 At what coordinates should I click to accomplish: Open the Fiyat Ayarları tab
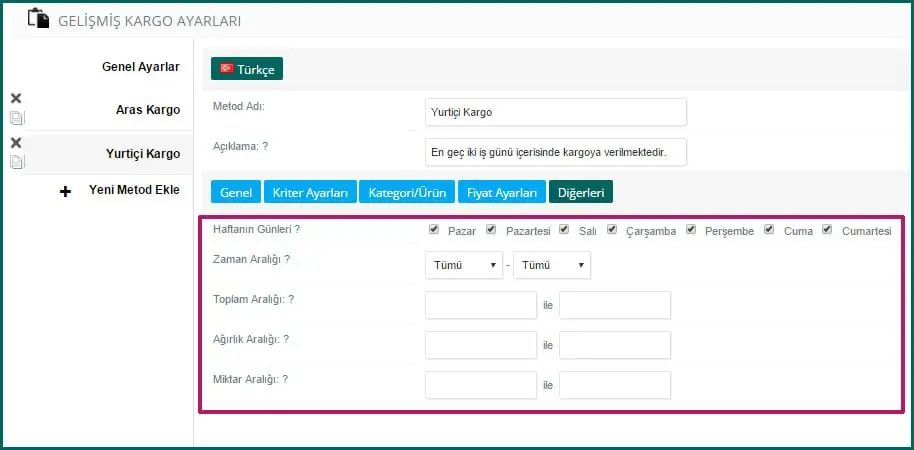502,192
